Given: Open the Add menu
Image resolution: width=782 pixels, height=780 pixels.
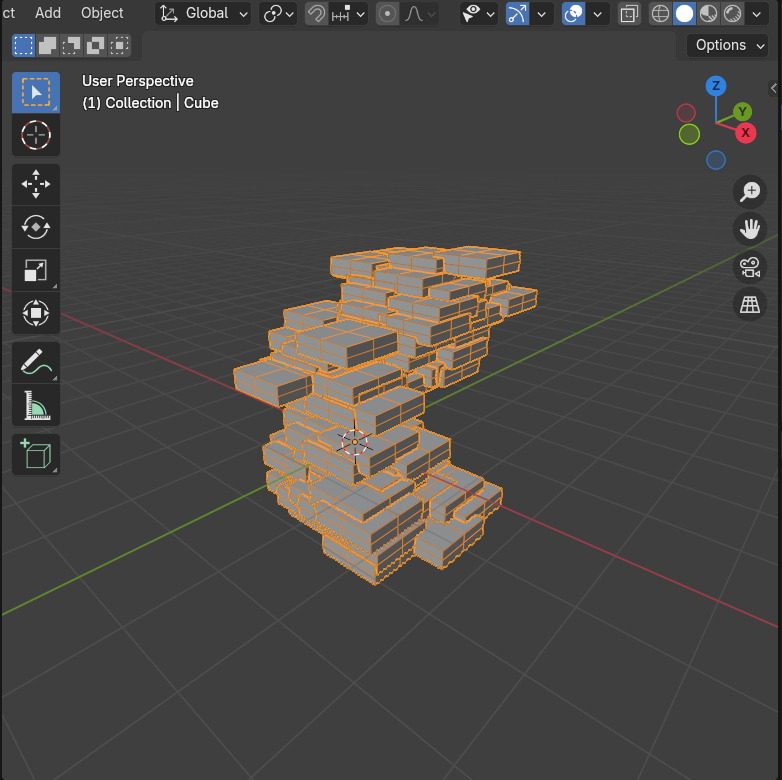Looking at the screenshot, I should pos(48,13).
